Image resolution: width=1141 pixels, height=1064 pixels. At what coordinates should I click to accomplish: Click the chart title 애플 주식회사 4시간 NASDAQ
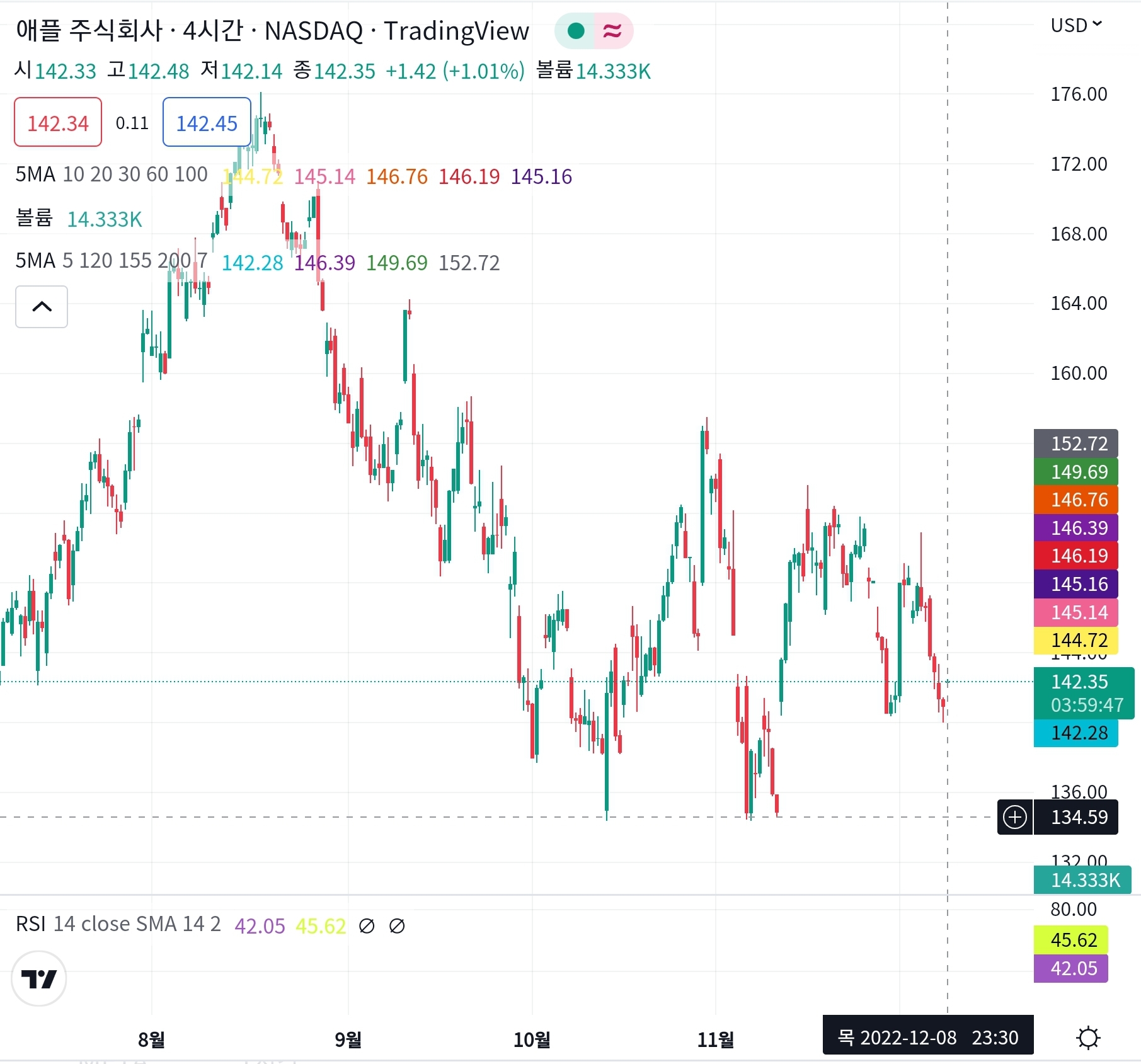pos(272,31)
